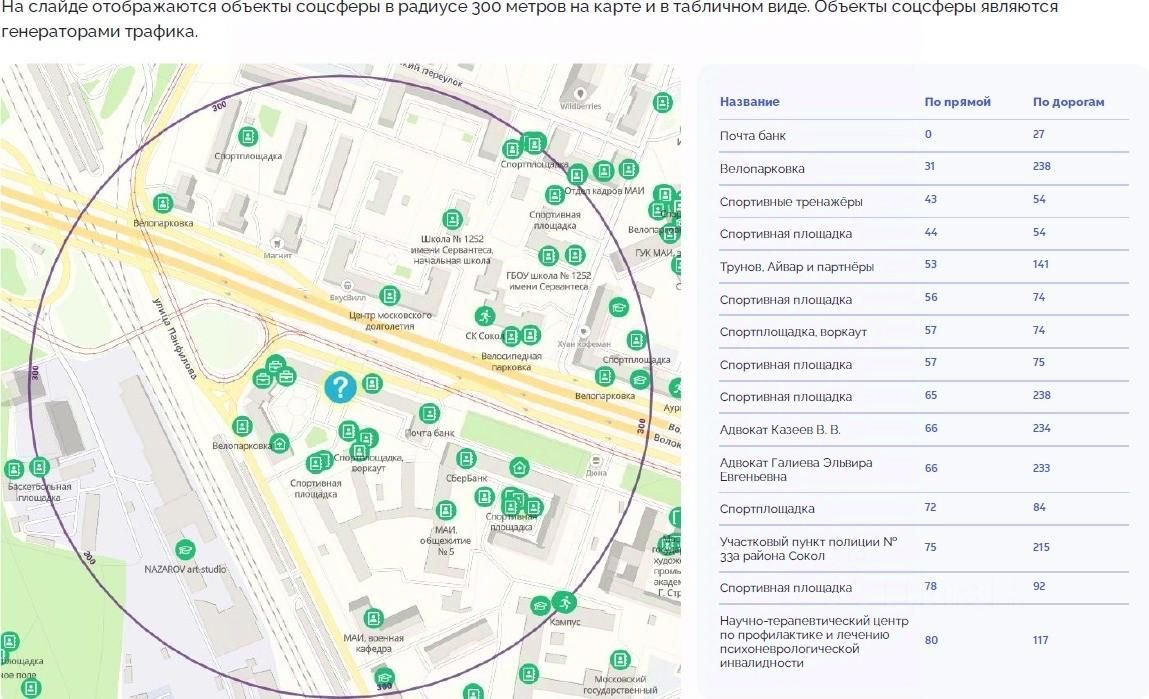Click the улица Панфилова street label
The height and width of the screenshot is (699, 1149).
coord(174,337)
